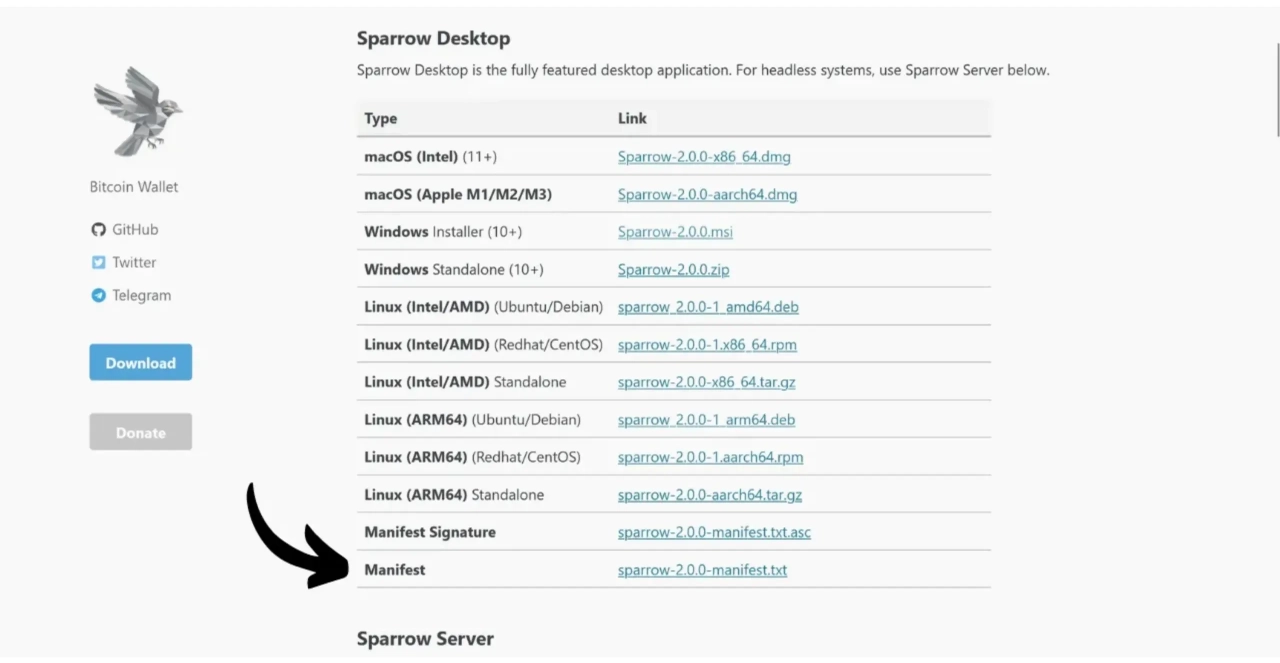This screenshot has width=1280, height=663.
Task: Open the sparrow-2.0.0-manifest.txt link
Action: [702, 570]
